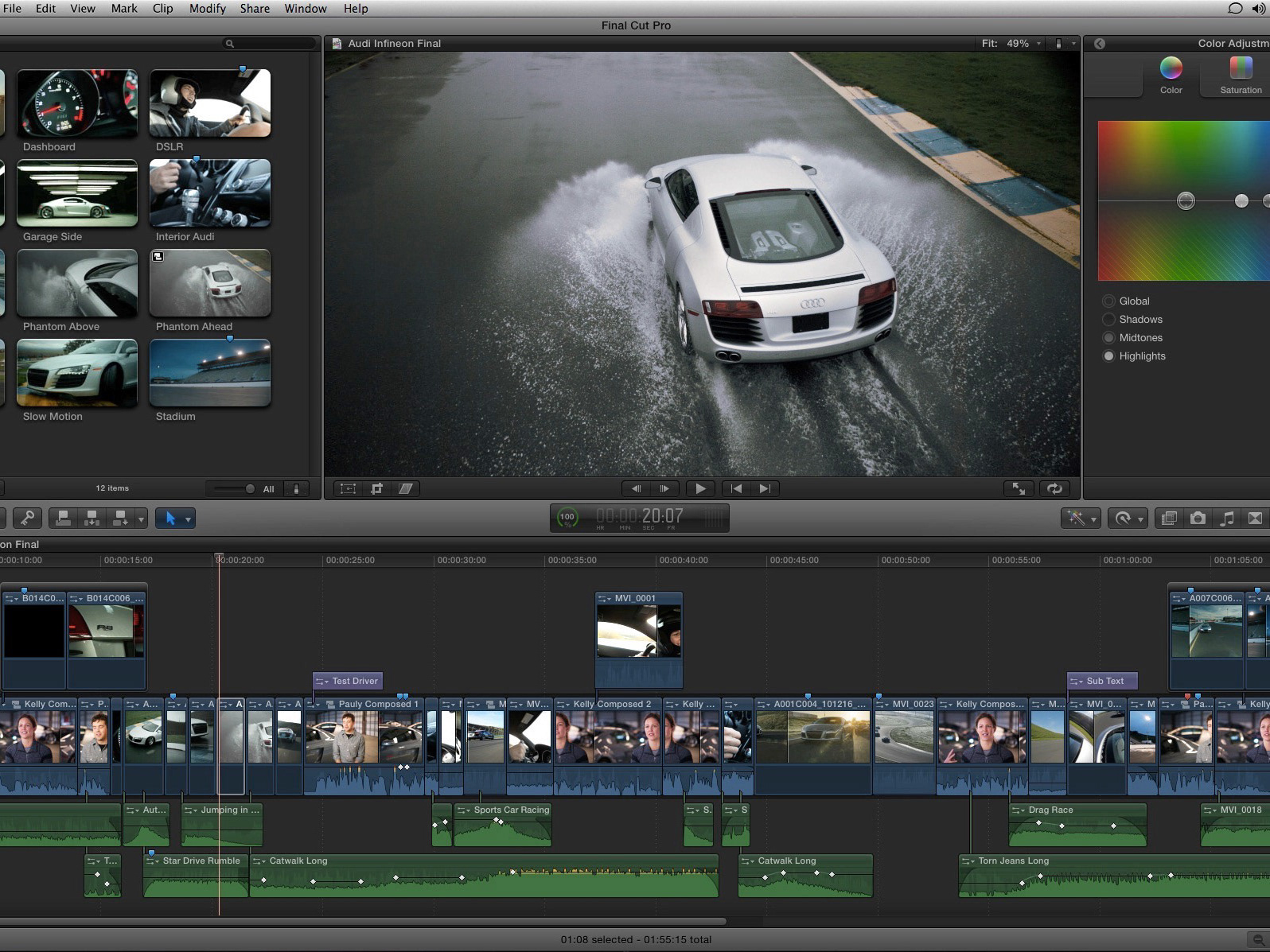Open the viewer display options dropdown
Screen dimensions: 1270x952
point(1065,44)
